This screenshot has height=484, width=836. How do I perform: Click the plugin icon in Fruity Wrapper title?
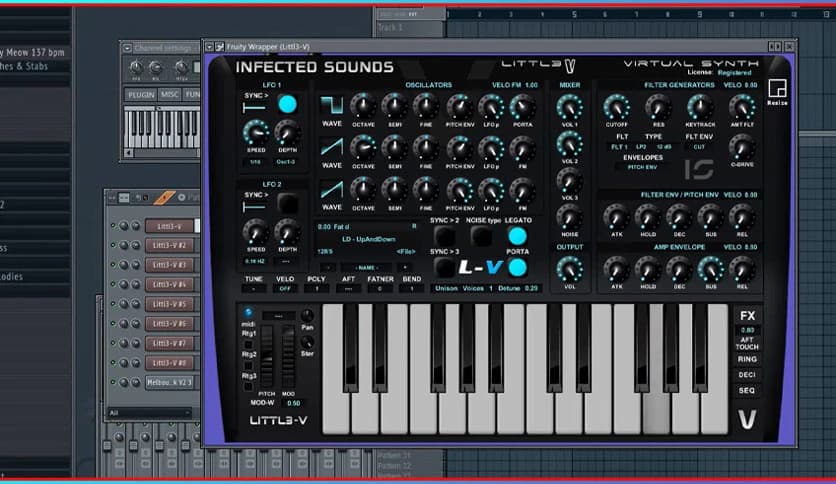(220, 47)
